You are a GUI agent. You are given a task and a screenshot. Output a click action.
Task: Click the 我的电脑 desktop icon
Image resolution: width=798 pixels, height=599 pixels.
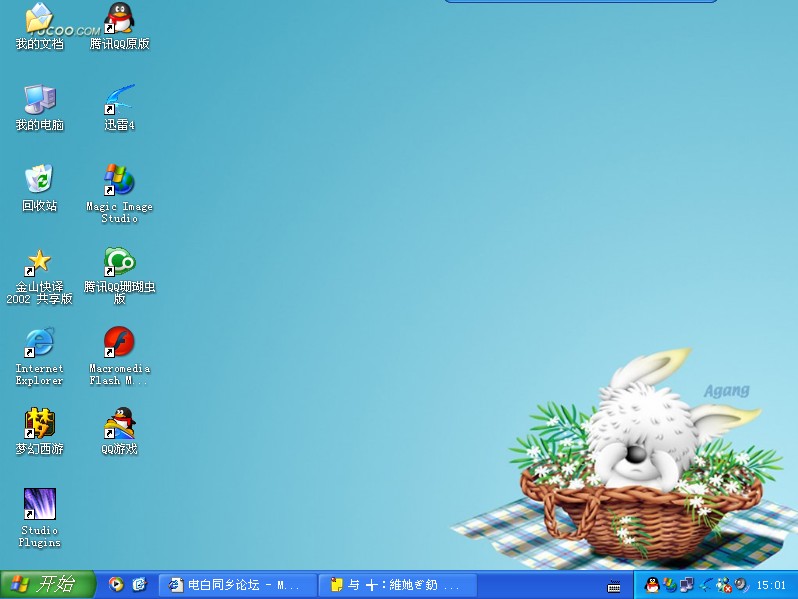point(39,100)
